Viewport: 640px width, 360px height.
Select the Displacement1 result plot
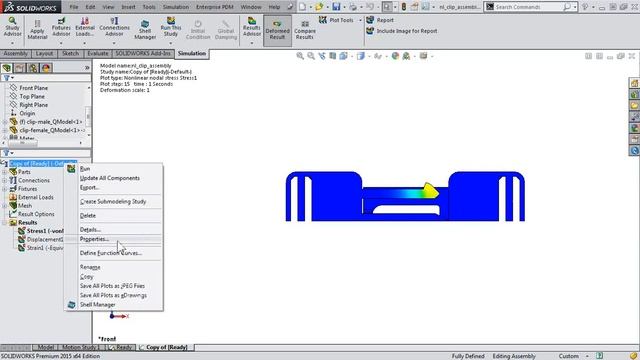coord(41,239)
